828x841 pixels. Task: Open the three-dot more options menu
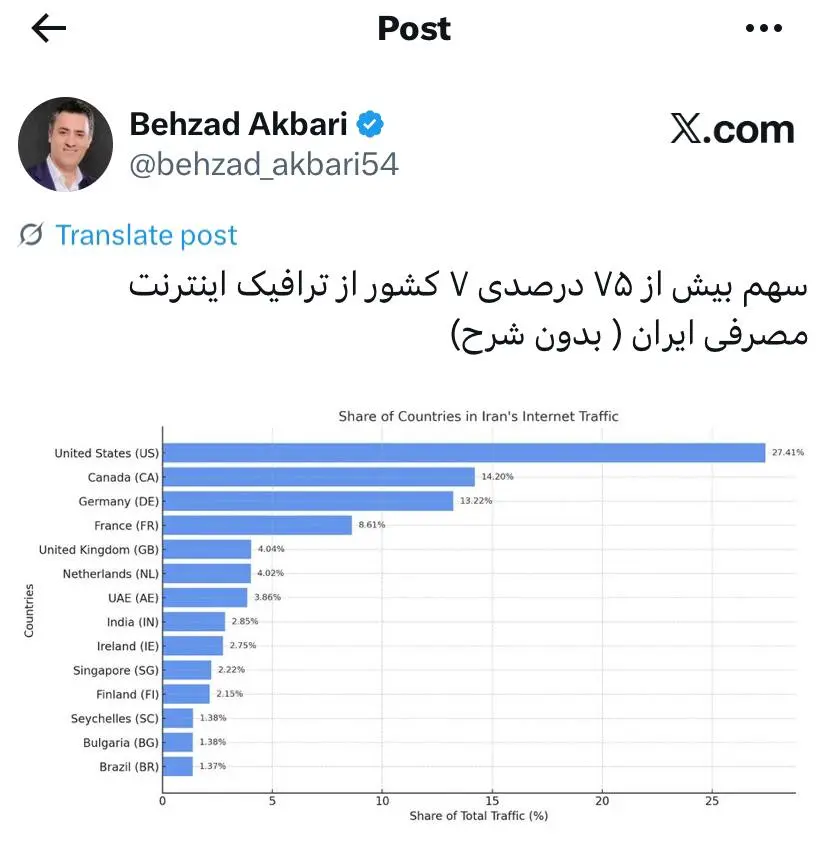pos(764,28)
